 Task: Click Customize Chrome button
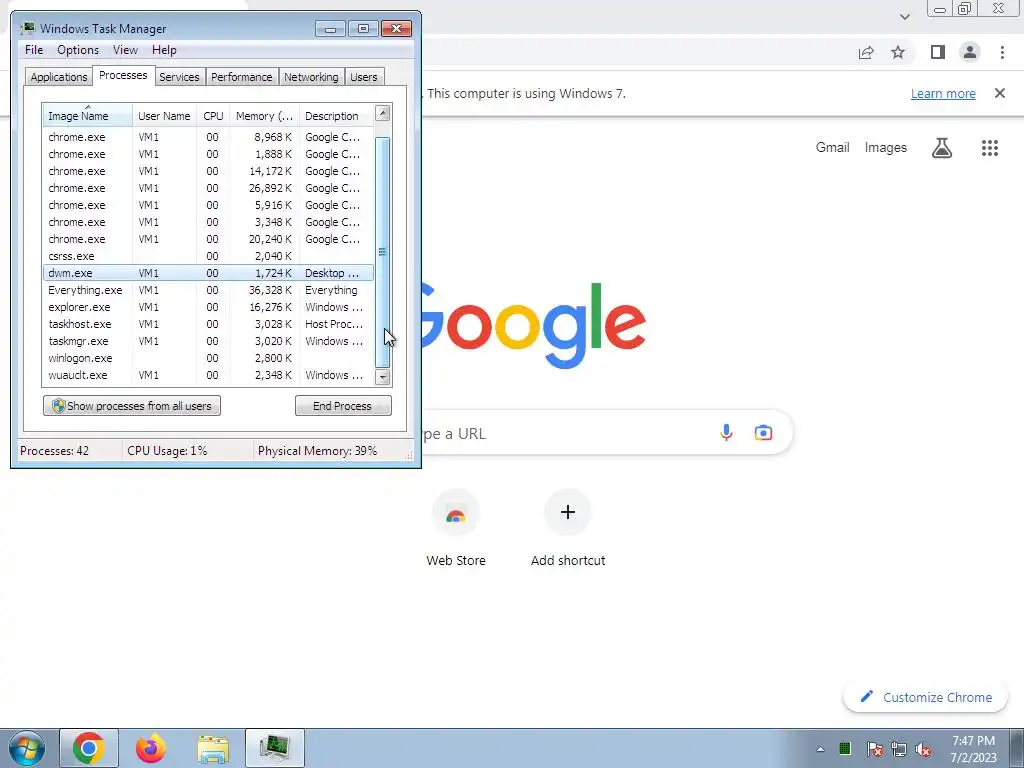point(926,697)
